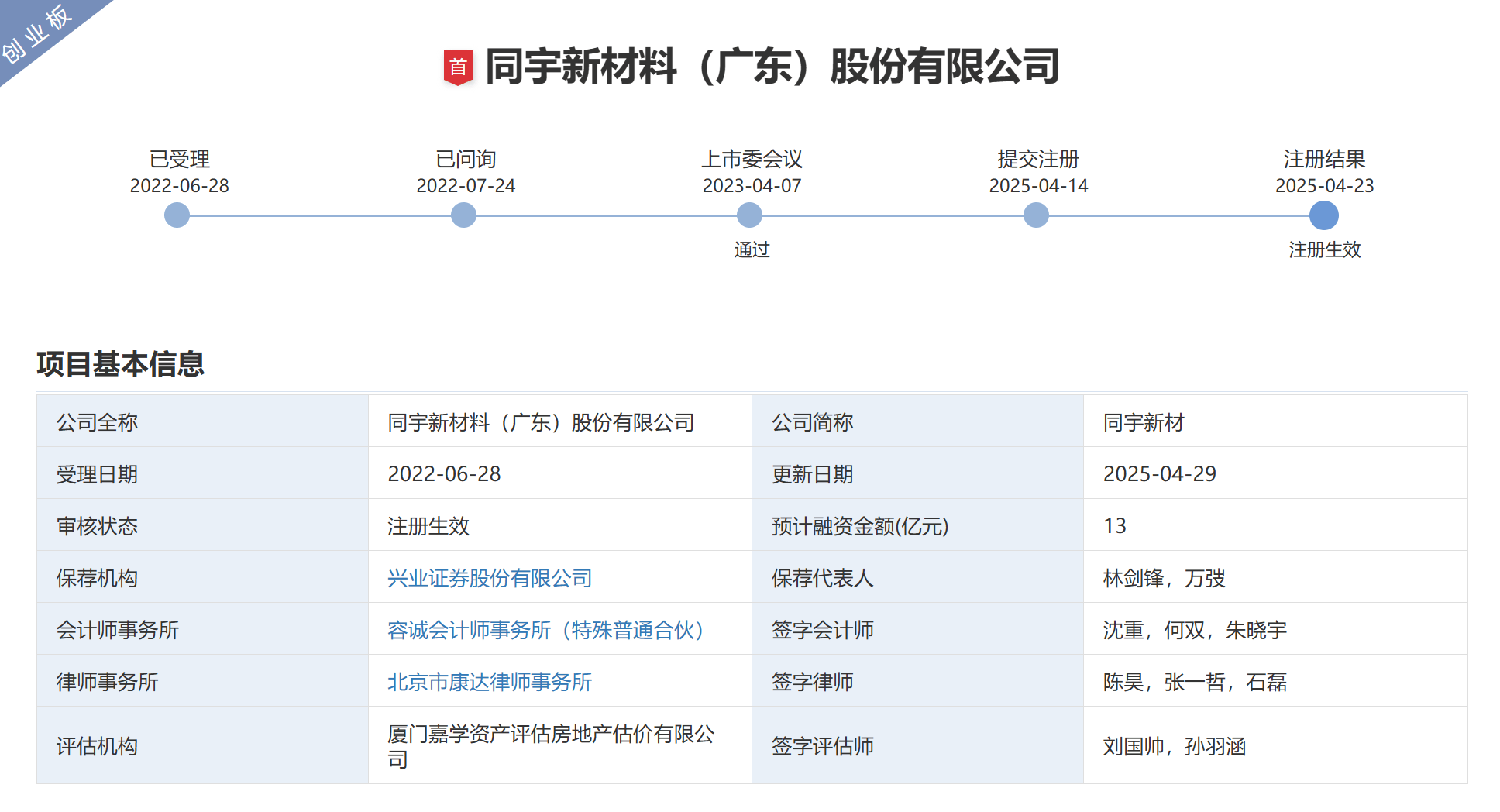Click the company title heading

[x=772, y=67]
